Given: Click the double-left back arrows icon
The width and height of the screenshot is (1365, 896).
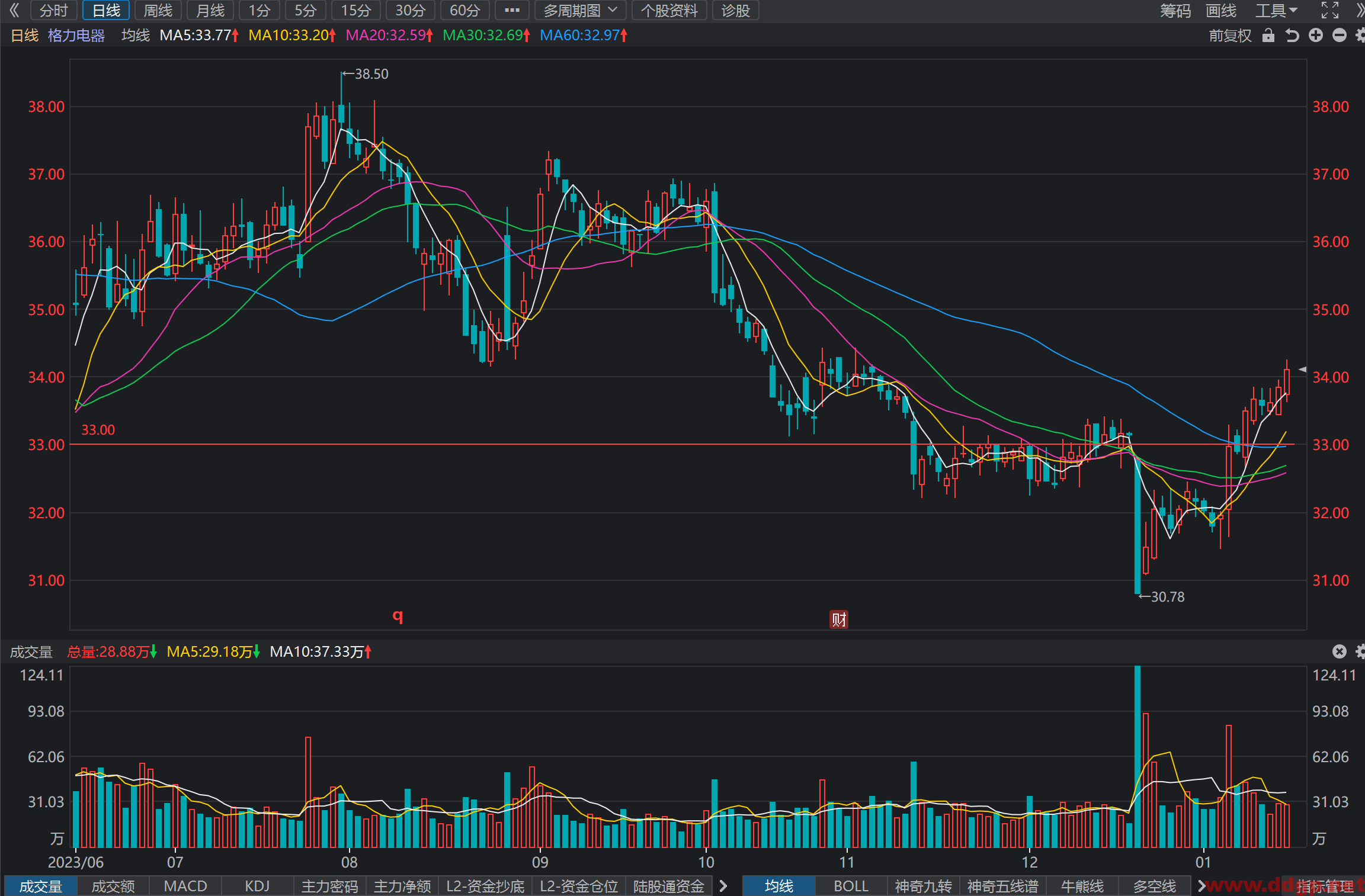Looking at the screenshot, I should pyautogui.click(x=15, y=11).
